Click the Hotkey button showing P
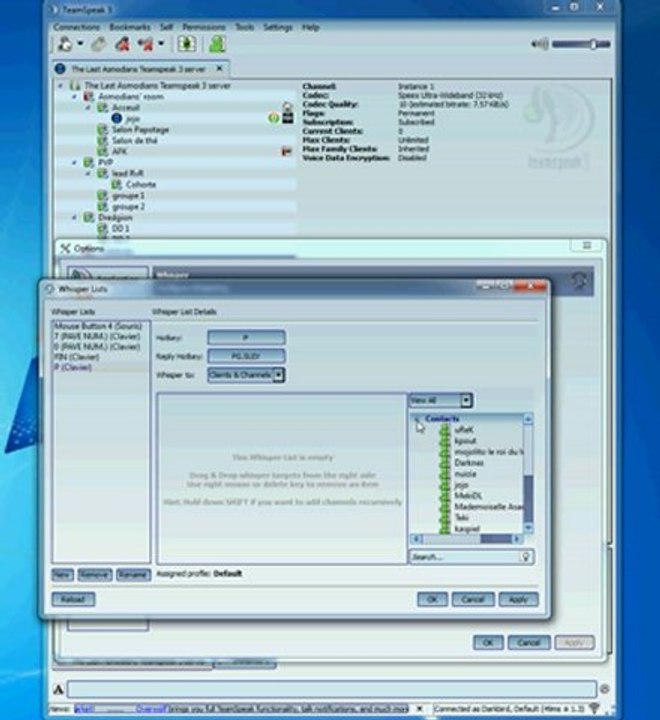660x720 pixels. pos(246,338)
